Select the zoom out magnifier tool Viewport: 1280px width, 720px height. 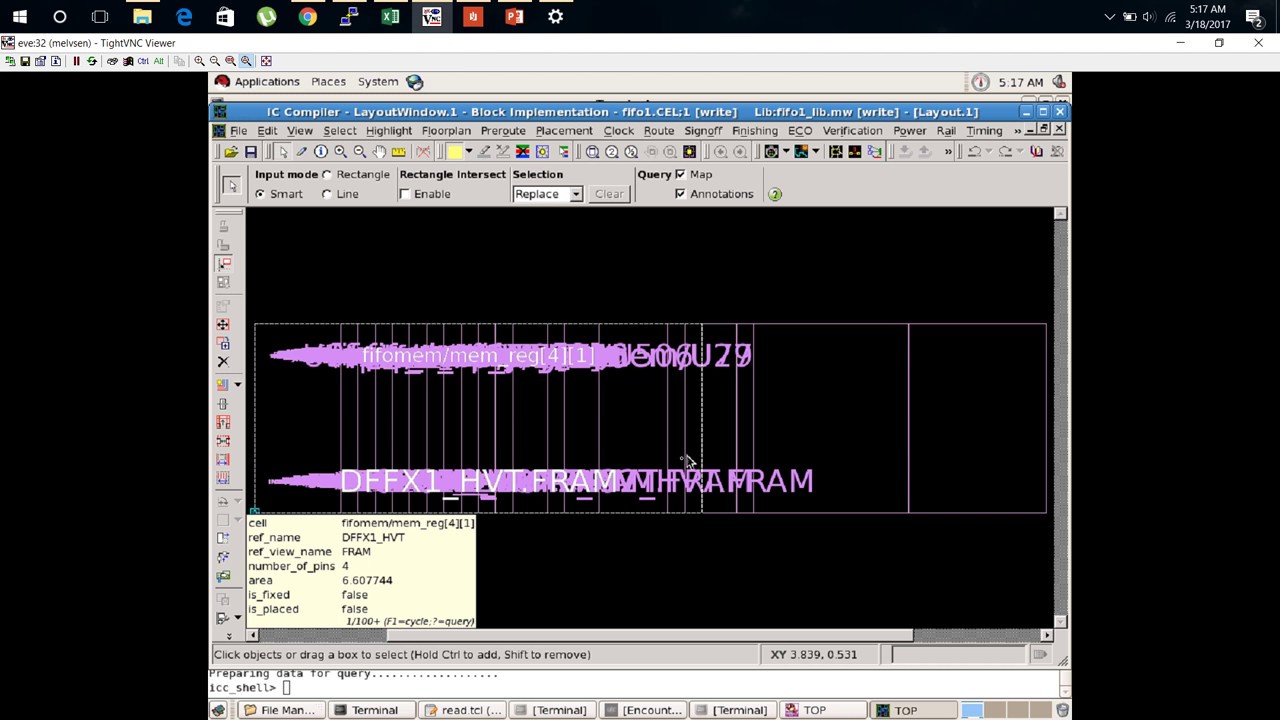[360, 151]
